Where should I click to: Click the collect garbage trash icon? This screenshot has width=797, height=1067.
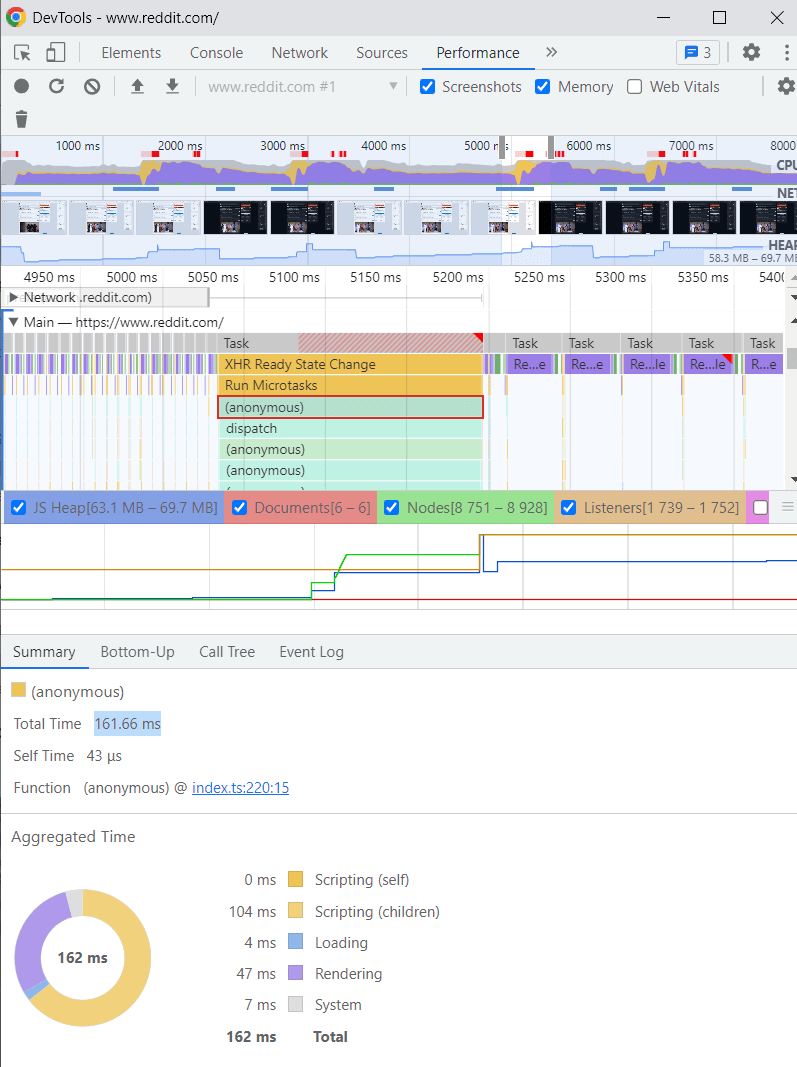22,119
